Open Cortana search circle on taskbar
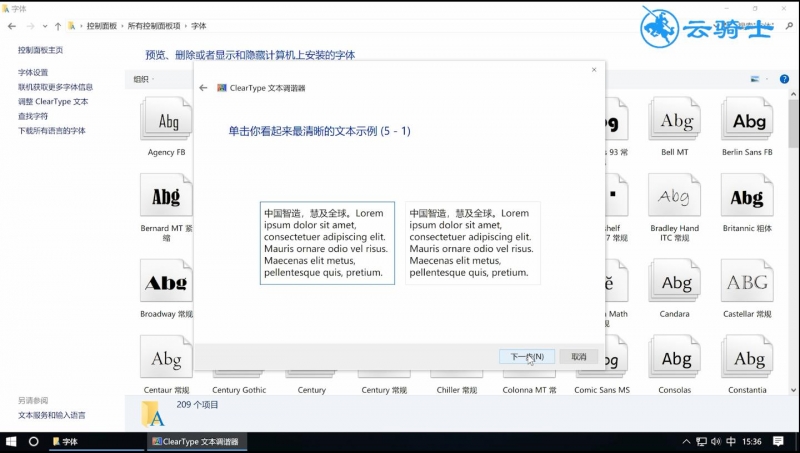This screenshot has width=800, height=453. [x=33, y=442]
